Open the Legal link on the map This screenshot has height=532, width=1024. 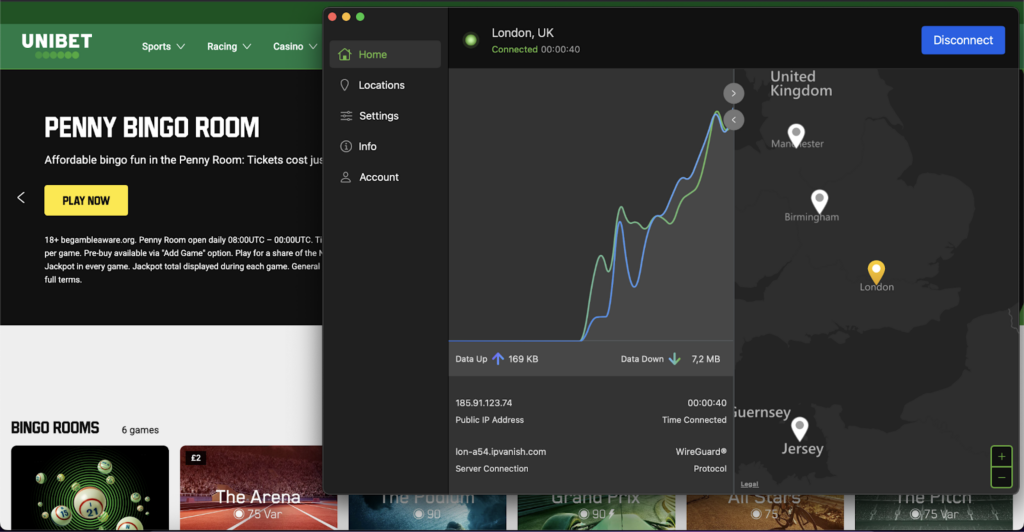coord(749,484)
